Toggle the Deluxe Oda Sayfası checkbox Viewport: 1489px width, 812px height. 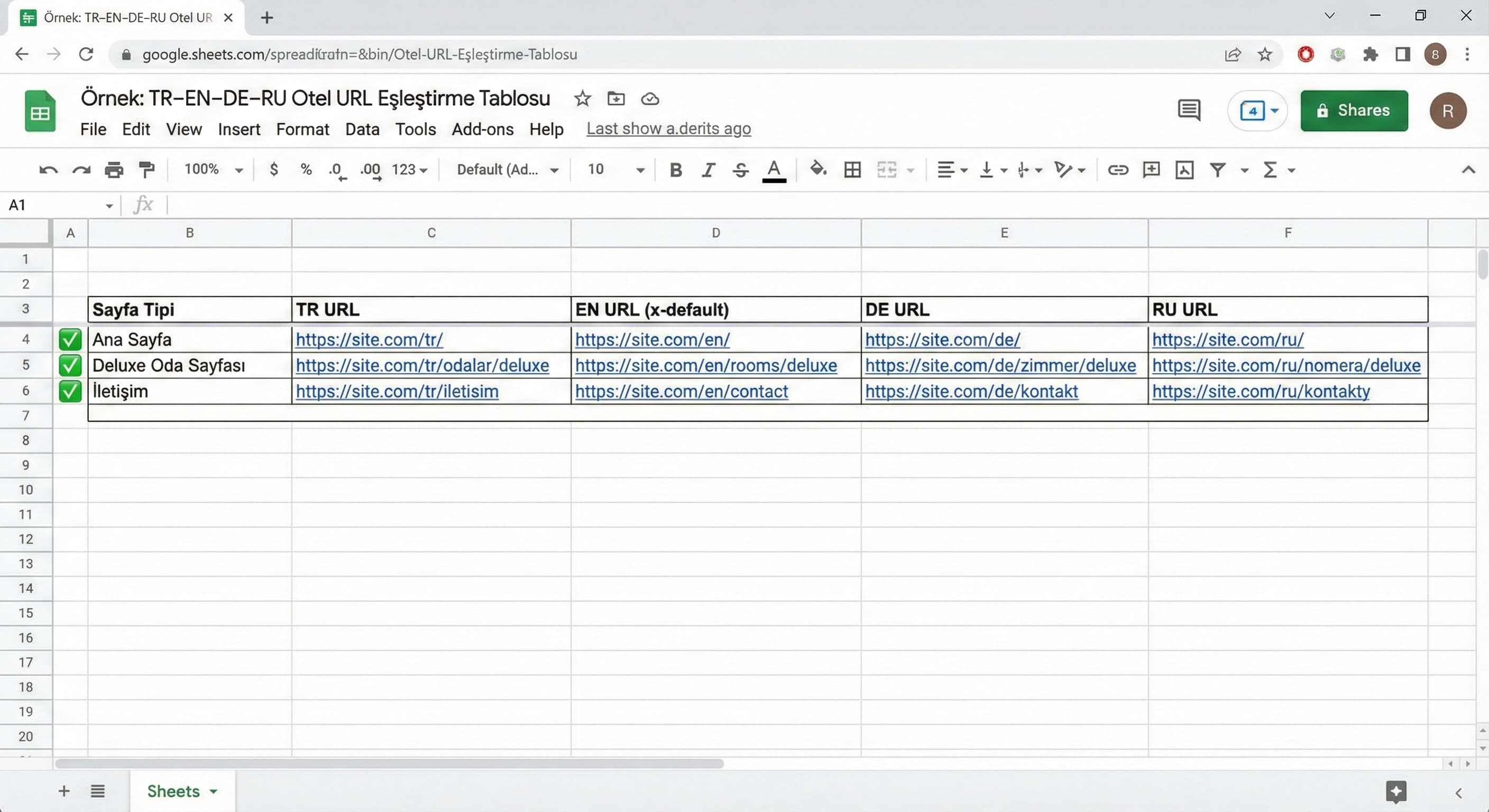coord(70,365)
